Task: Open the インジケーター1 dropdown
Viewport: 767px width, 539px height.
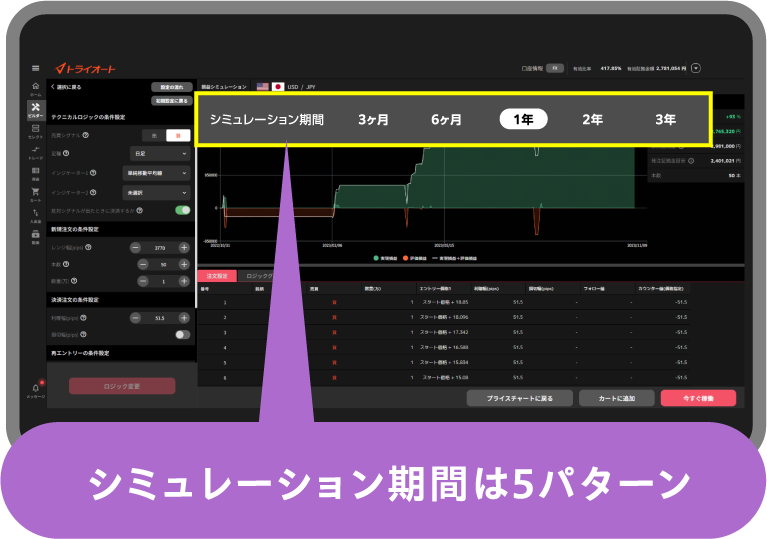Action: (x=156, y=173)
